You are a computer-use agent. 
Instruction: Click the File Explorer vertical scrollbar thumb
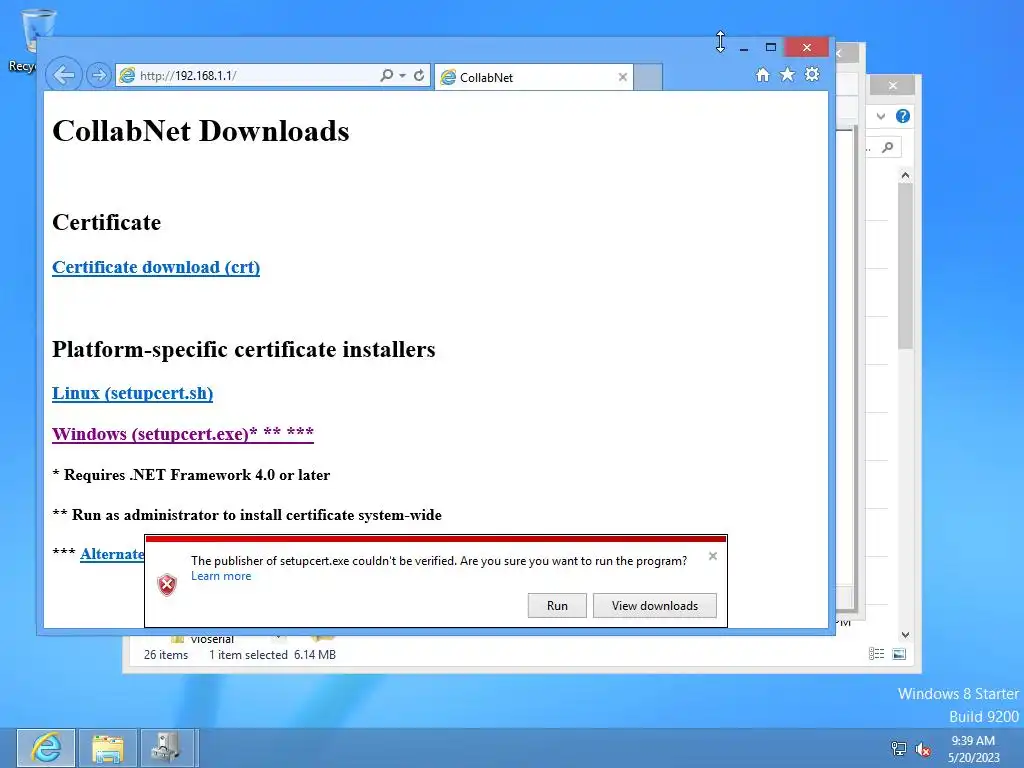[x=905, y=266]
